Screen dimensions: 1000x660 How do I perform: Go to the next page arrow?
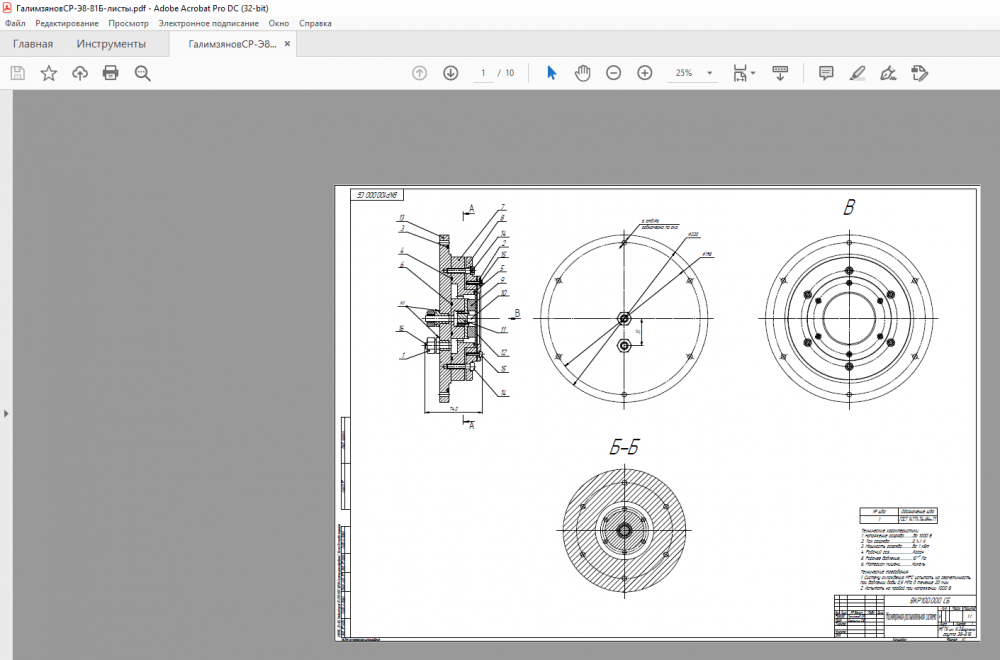[451, 73]
